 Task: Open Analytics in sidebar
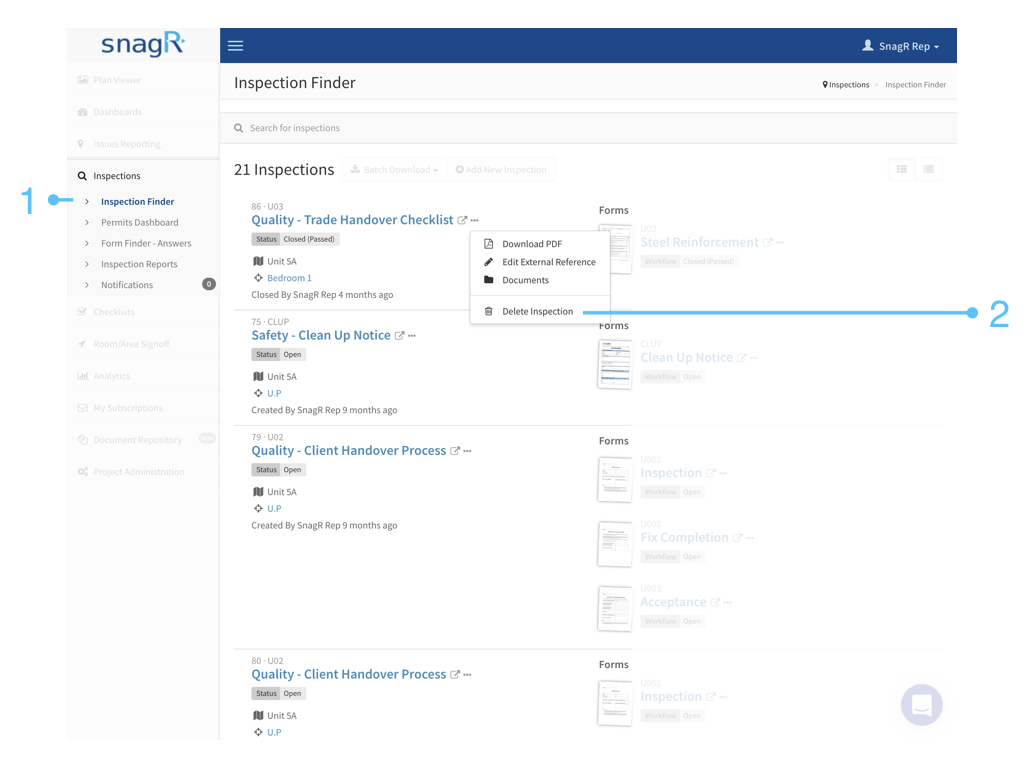(x=111, y=376)
